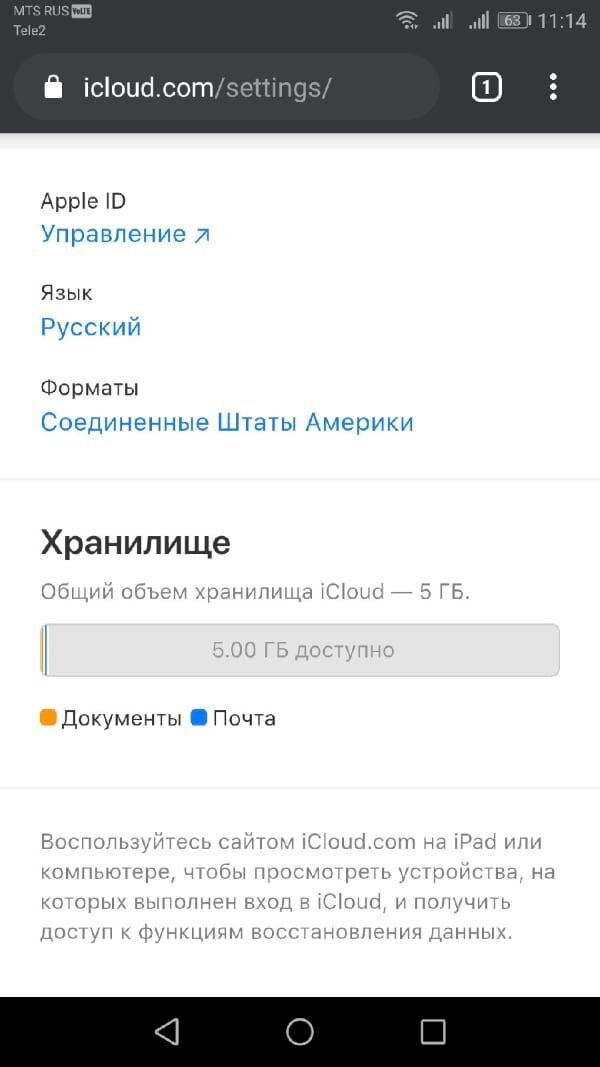Open the Форматы setting for region selection
The image size is (600, 1067).
tap(226, 421)
